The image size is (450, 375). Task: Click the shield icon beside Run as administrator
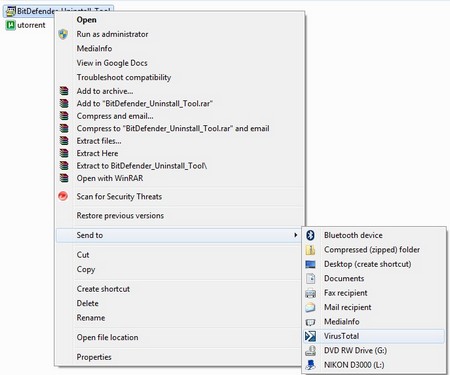coord(63,34)
